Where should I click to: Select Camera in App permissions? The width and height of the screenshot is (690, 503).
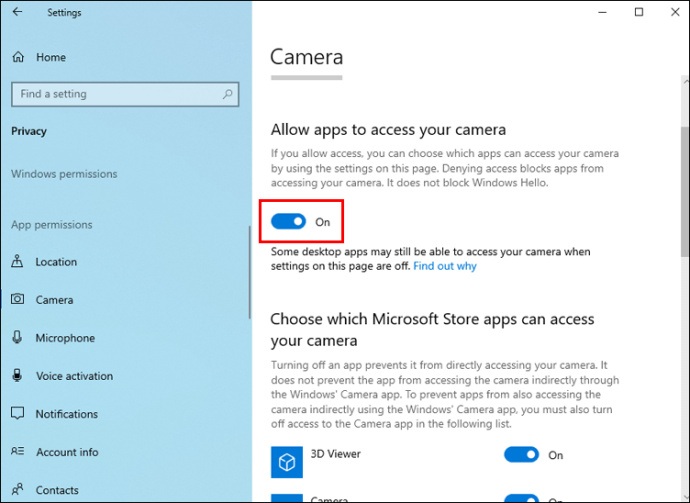pyautogui.click(x=125, y=300)
